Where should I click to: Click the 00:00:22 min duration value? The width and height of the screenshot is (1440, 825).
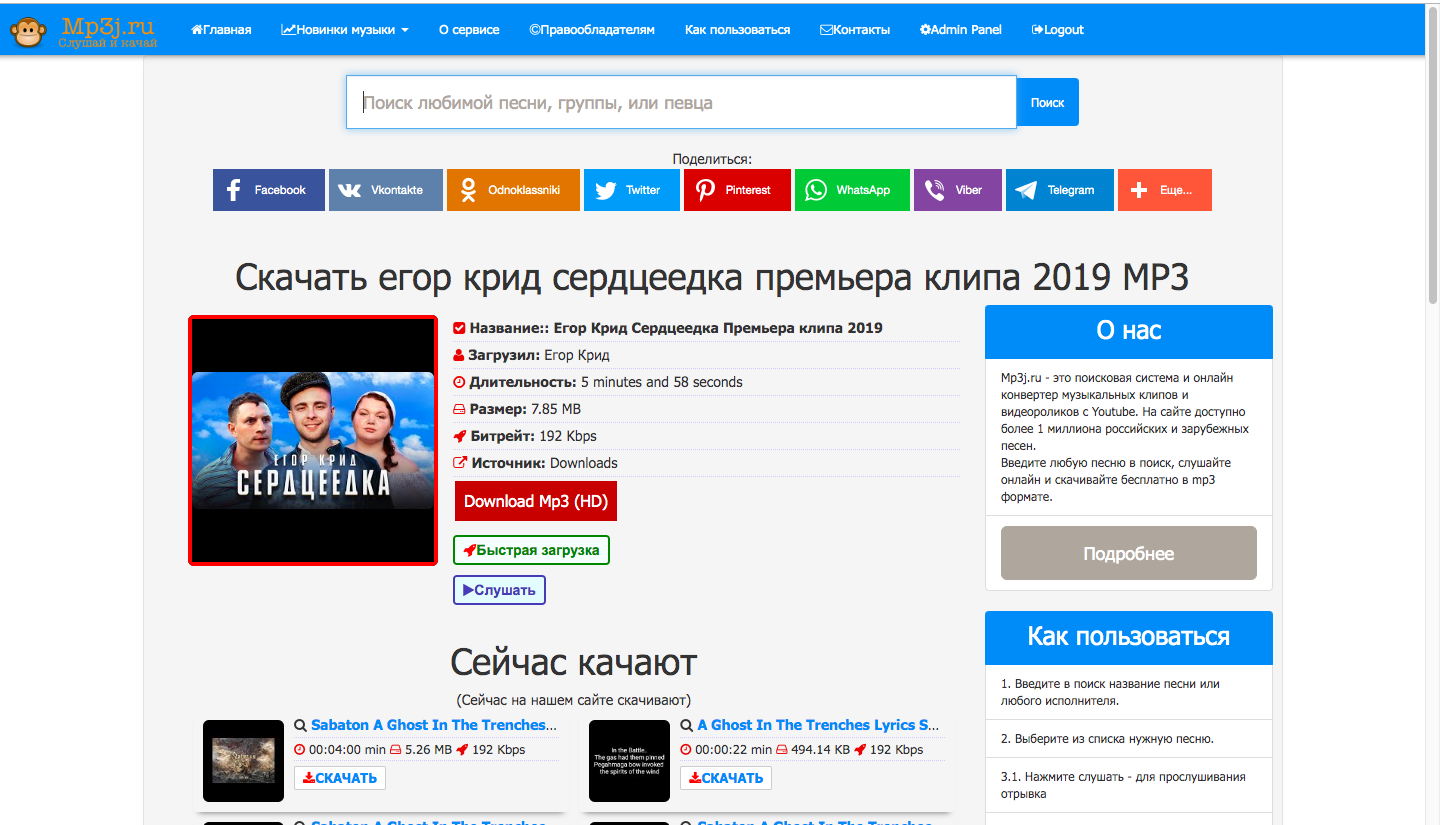click(x=733, y=750)
